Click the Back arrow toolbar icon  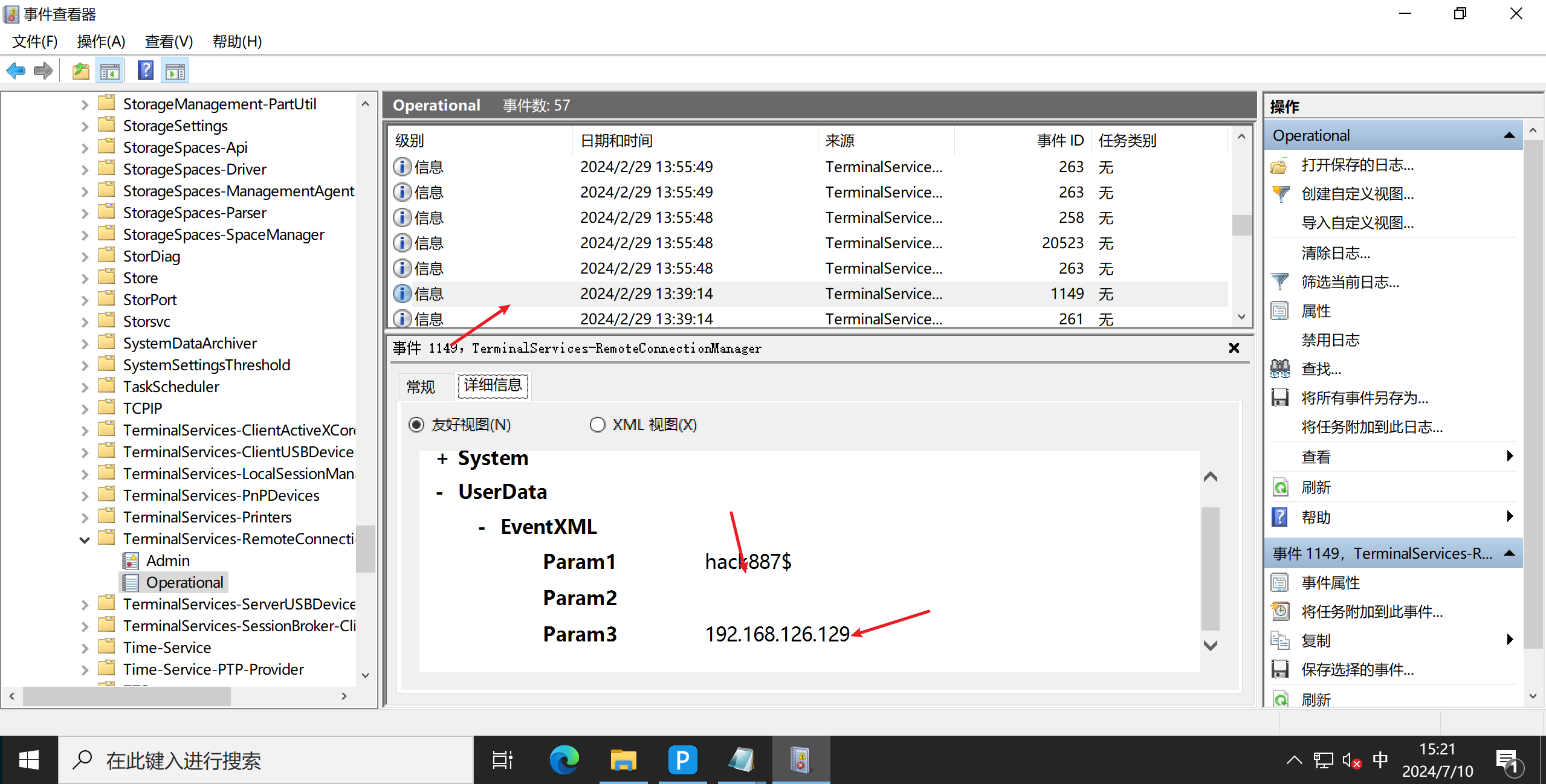coord(16,71)
